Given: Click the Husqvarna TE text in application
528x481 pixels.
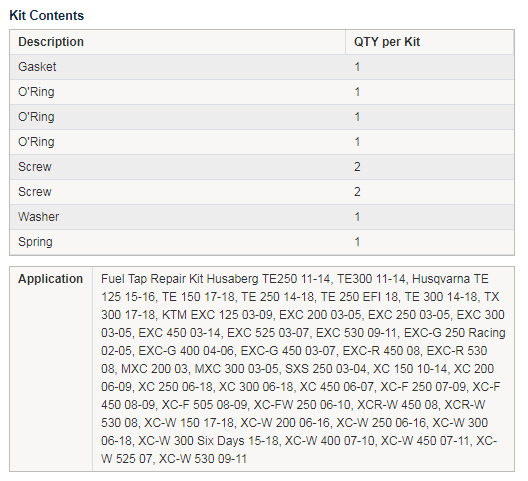Looking at the screenshot, I should pyautogui.click(x=450, y=279).
